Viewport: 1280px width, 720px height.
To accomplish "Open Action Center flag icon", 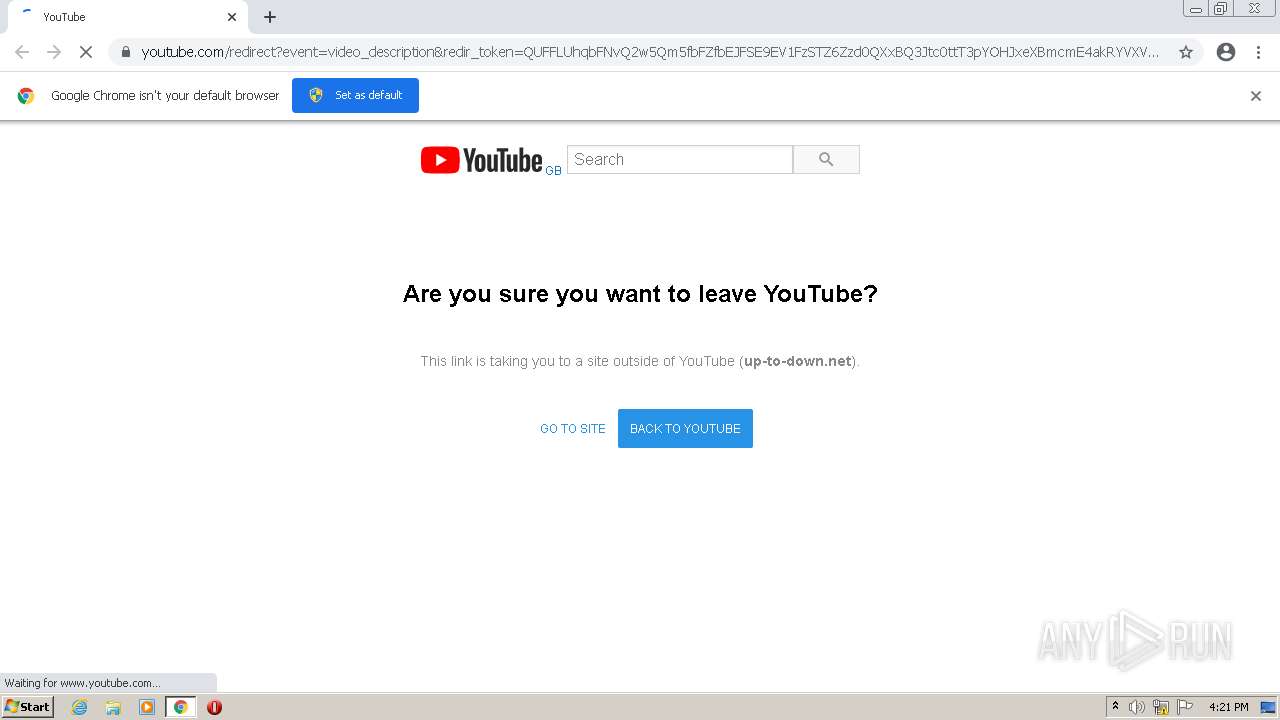I will pyautogui.click(x=1185, y=707).
